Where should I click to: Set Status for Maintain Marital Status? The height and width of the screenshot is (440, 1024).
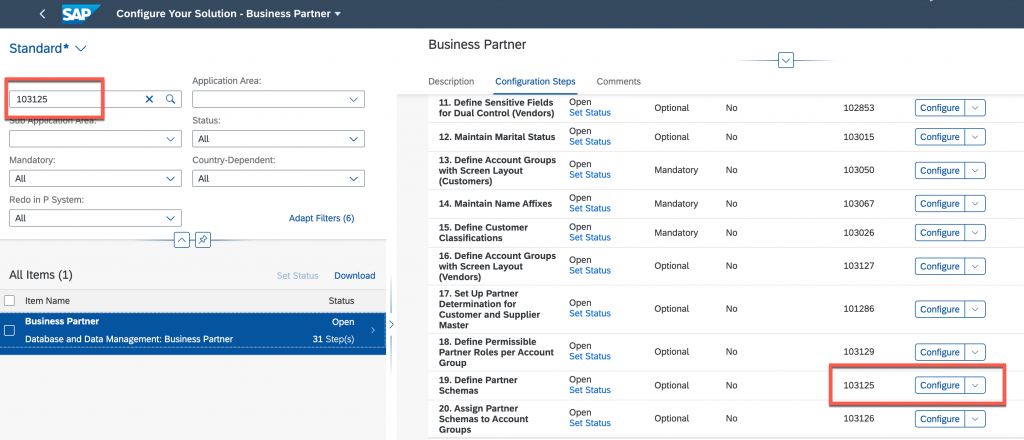pyautogui.click(x=590, y=142)
